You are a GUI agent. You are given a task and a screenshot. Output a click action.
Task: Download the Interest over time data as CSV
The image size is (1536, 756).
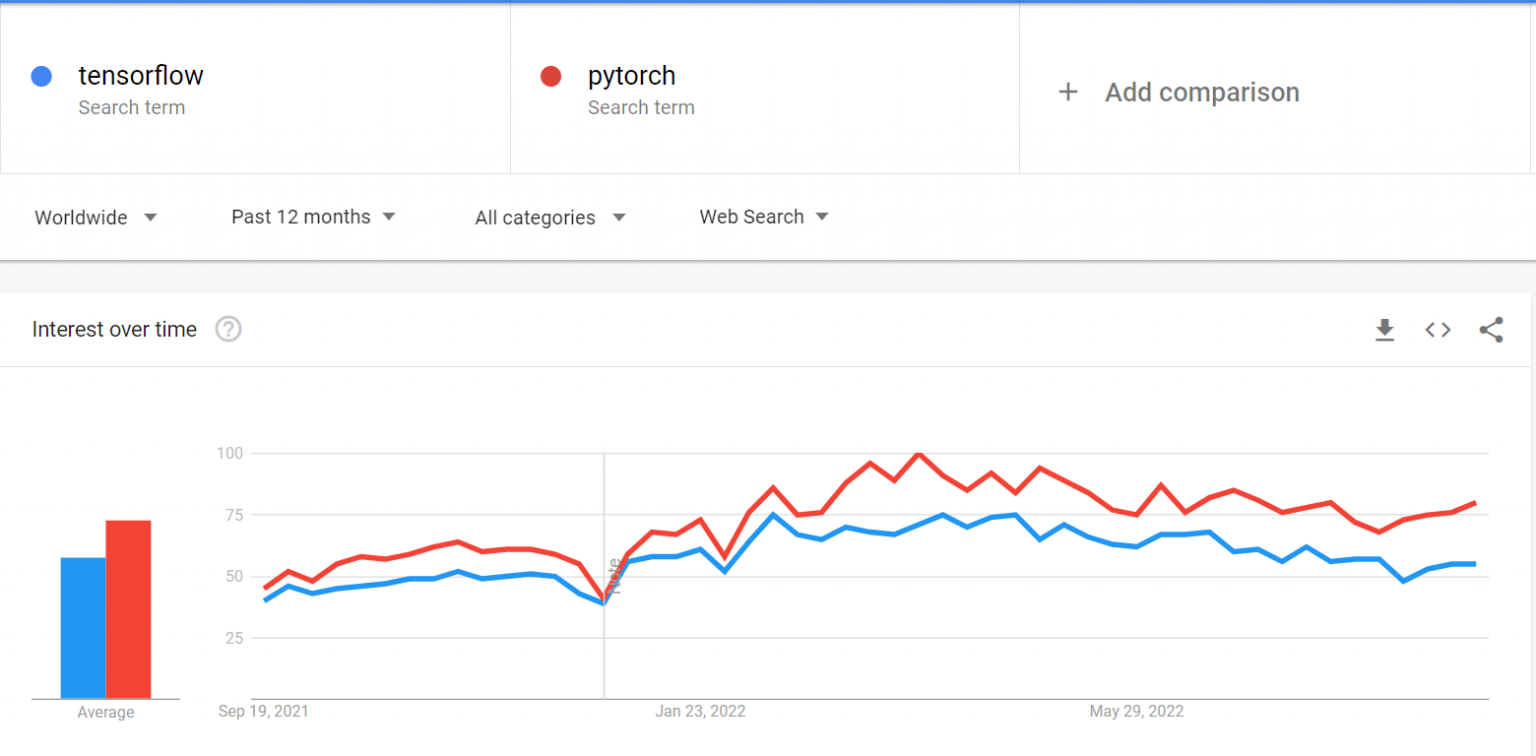(1385, 329)
